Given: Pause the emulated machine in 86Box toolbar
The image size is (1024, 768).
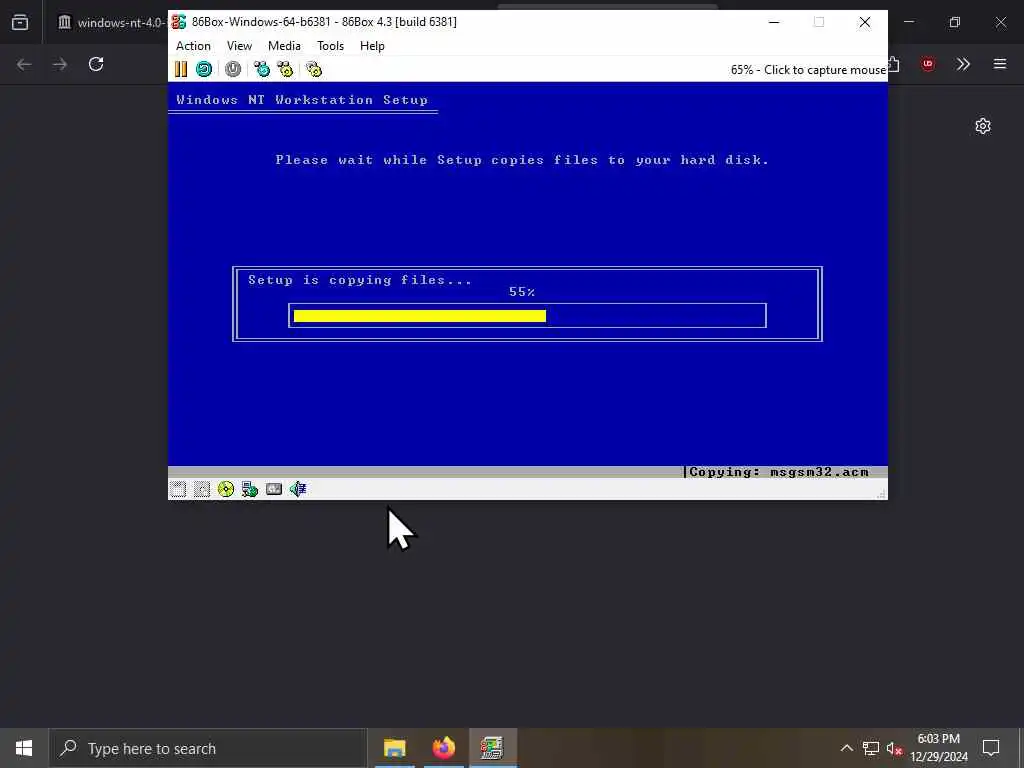Looking at the screenshot, I should coord(181,69).
